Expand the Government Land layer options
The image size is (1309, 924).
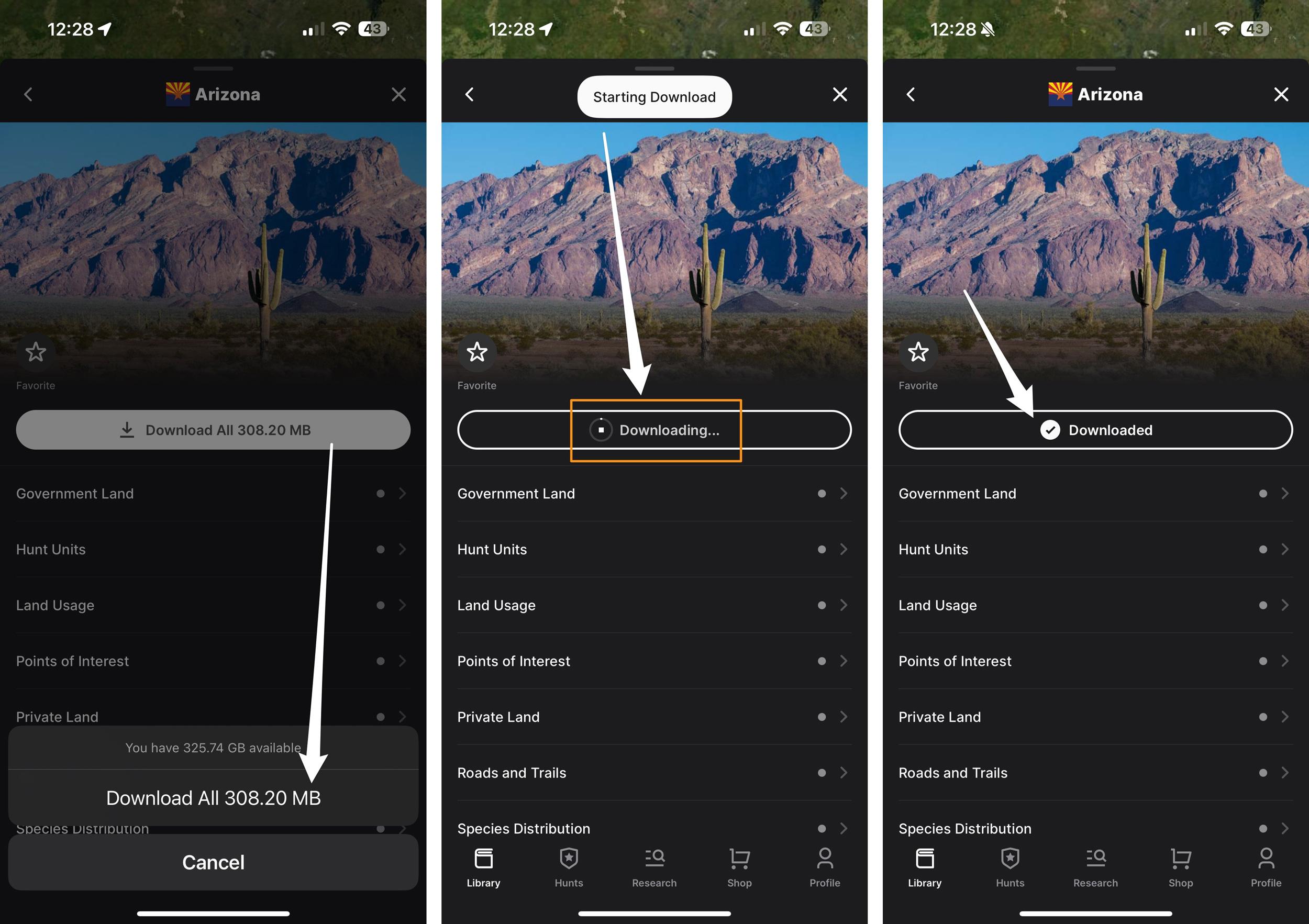(1285, 493)
